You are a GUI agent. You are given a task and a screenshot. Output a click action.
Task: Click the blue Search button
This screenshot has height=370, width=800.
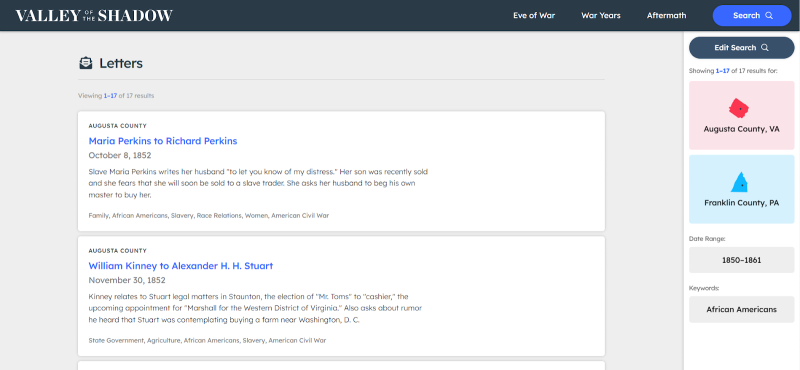point(752,15)
